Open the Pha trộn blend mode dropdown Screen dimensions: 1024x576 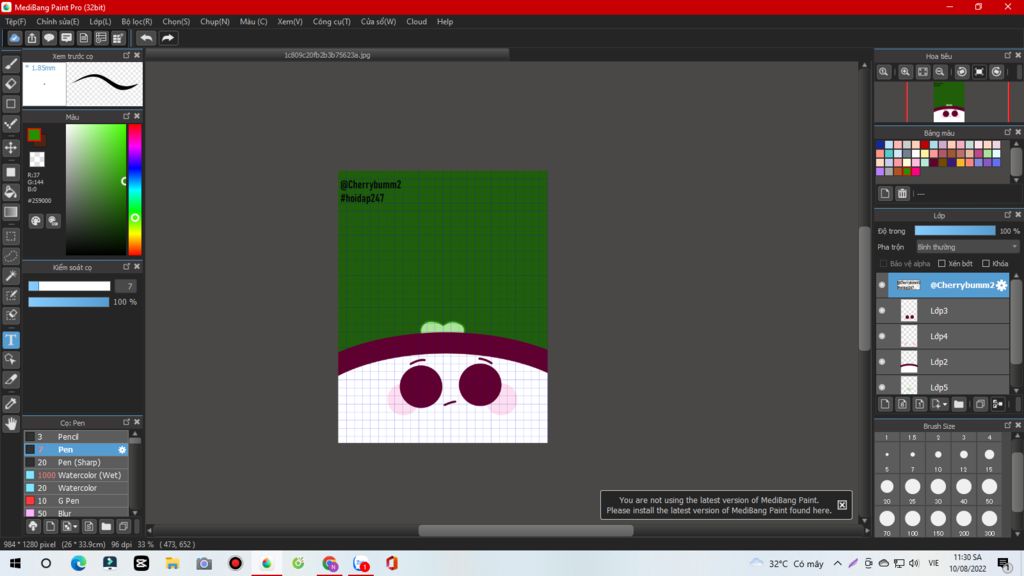(x=967, y=247)
